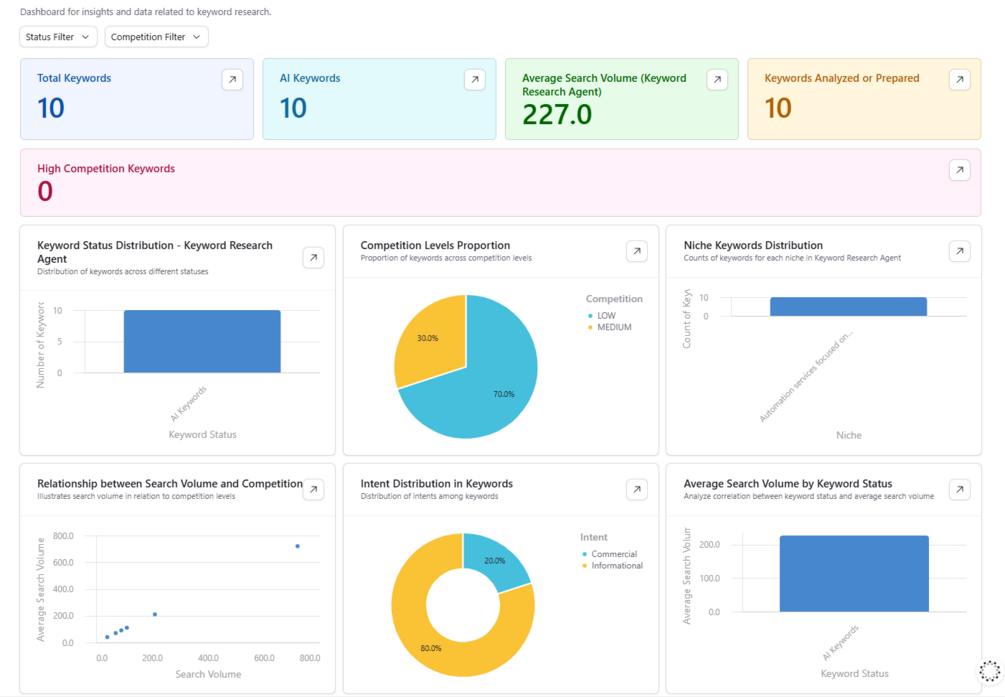
Task: Click the Competition legend heading
Action: click(614, 299)
